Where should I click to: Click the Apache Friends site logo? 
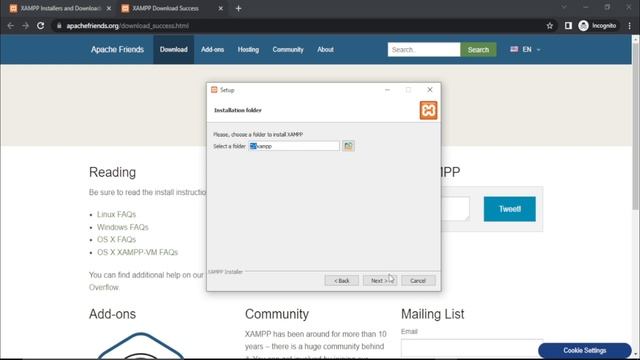pyautogui.click(x=117, y=49)
